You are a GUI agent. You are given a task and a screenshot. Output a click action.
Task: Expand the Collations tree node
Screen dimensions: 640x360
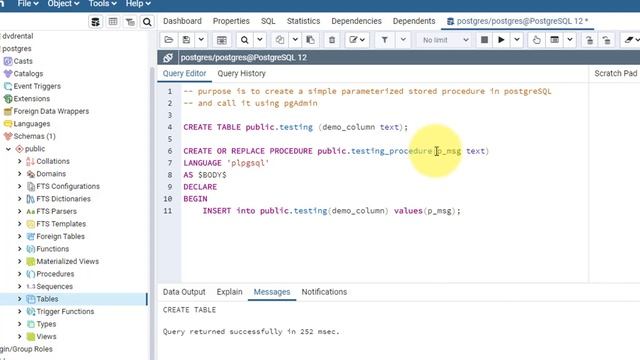click(x=20, y=161)
